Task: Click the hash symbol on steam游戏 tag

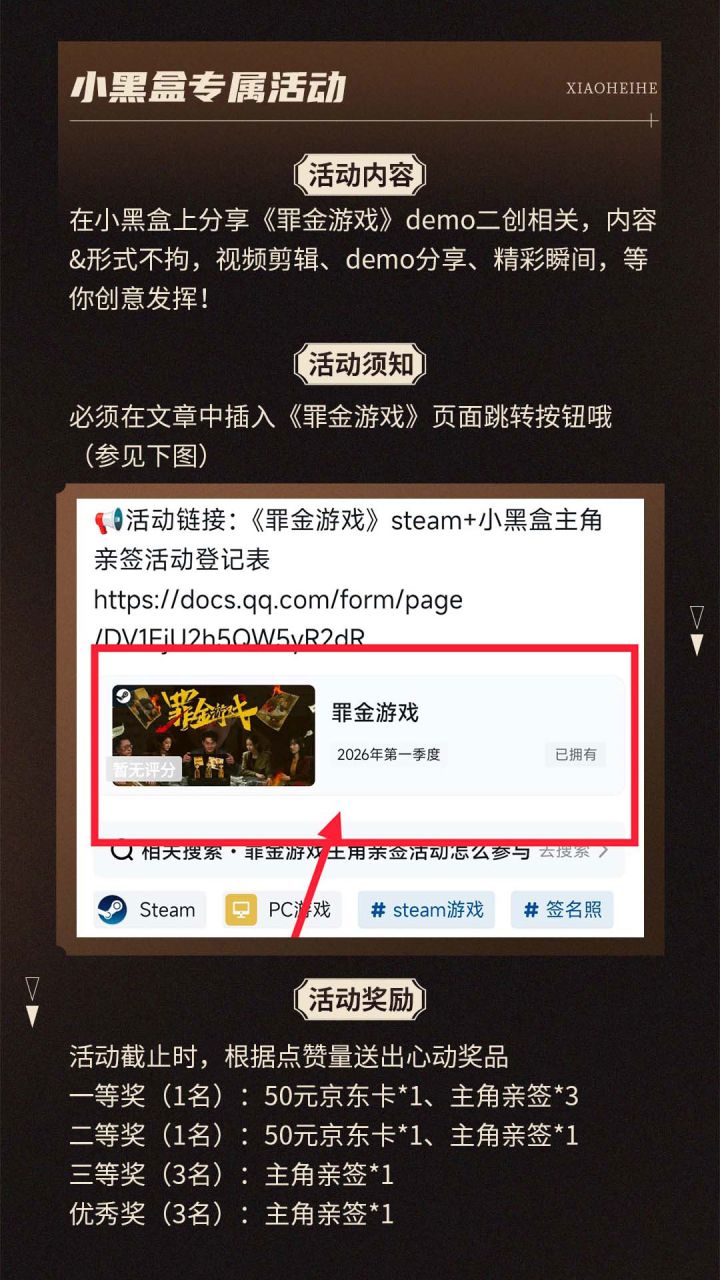Action: click(377, 910)
